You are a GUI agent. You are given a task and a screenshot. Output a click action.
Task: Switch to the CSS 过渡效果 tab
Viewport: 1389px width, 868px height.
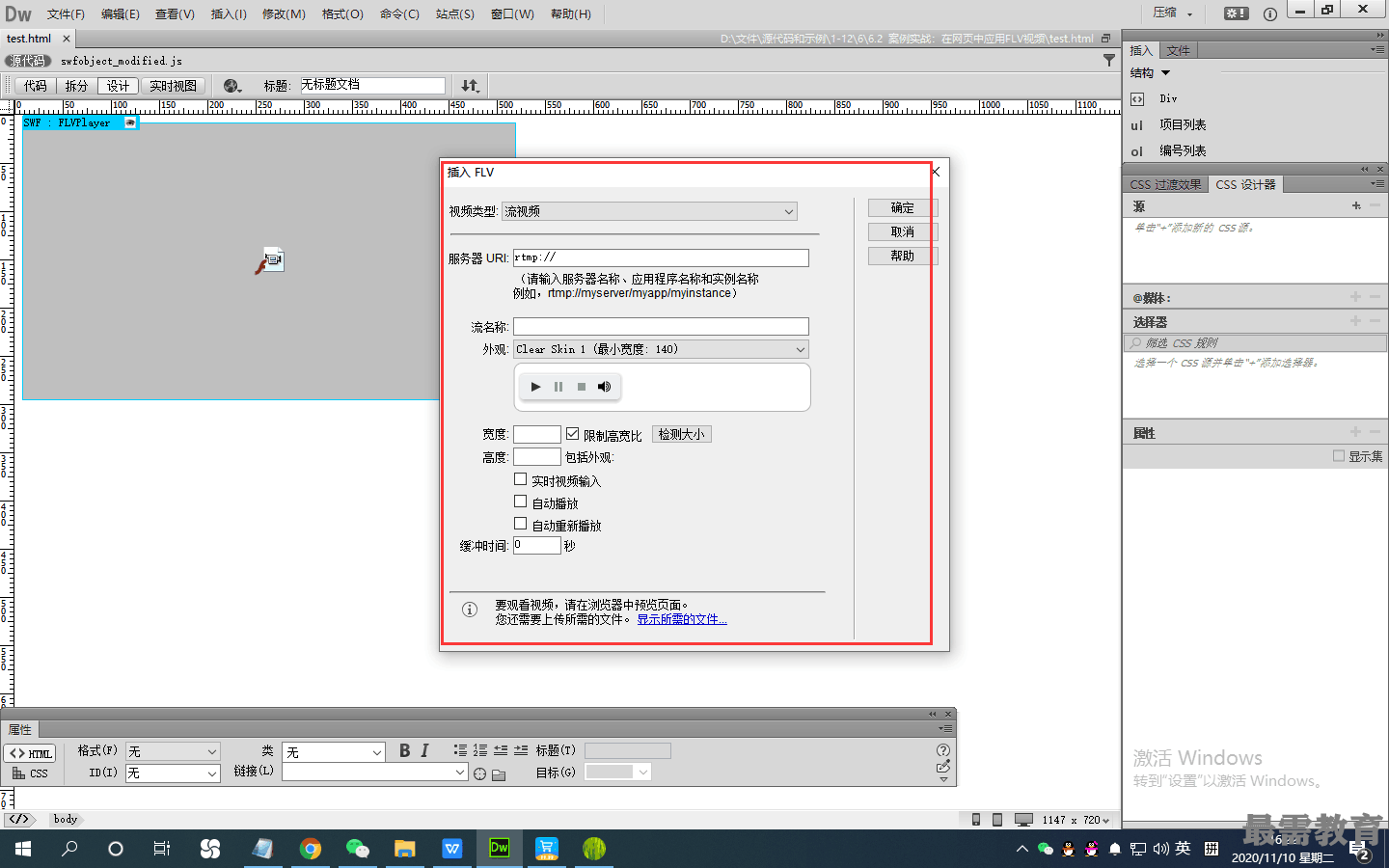pyautogui.click(x=1165, y=184)
